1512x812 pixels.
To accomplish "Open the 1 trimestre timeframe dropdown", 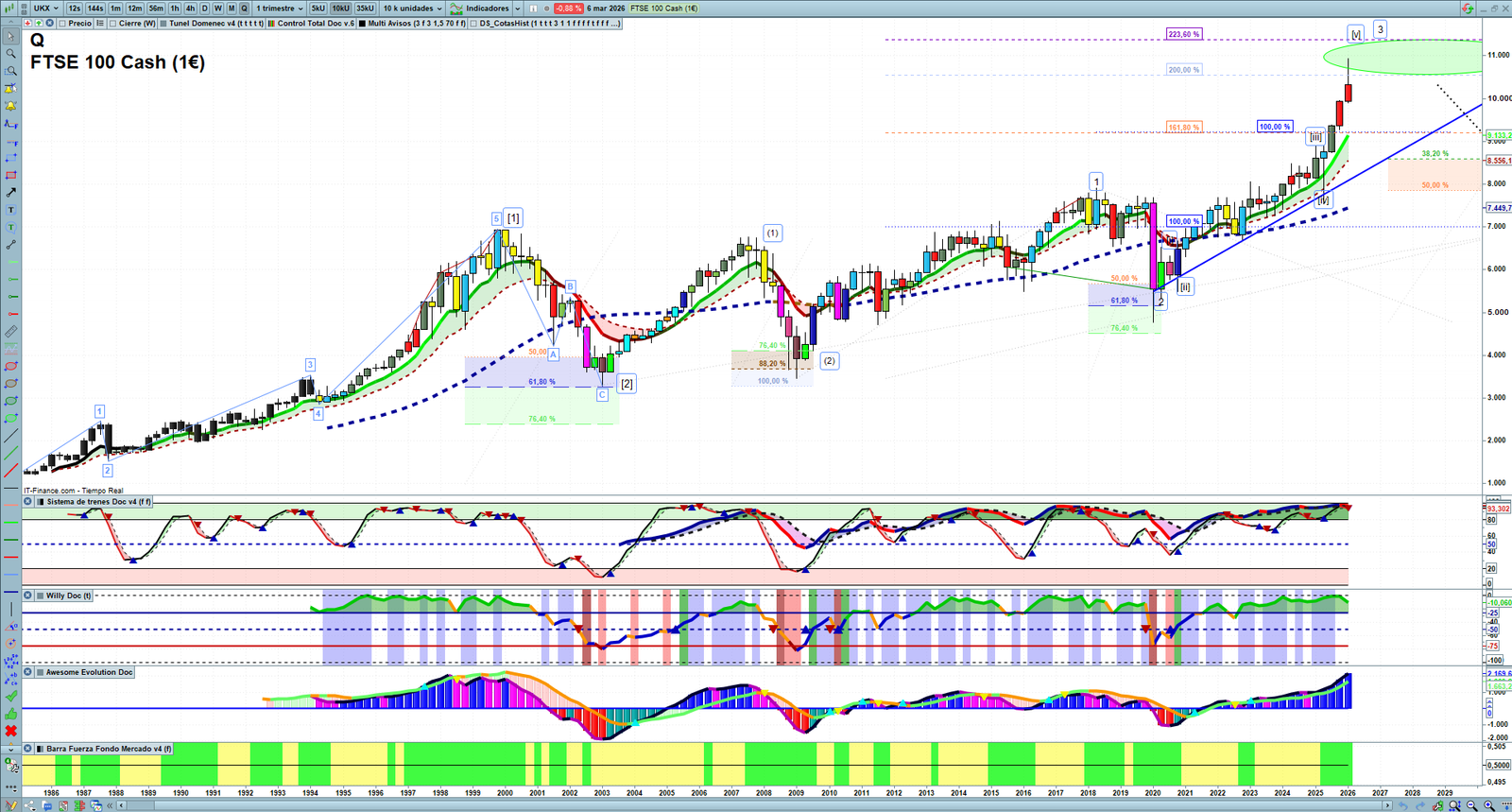I will coord(280,9).
